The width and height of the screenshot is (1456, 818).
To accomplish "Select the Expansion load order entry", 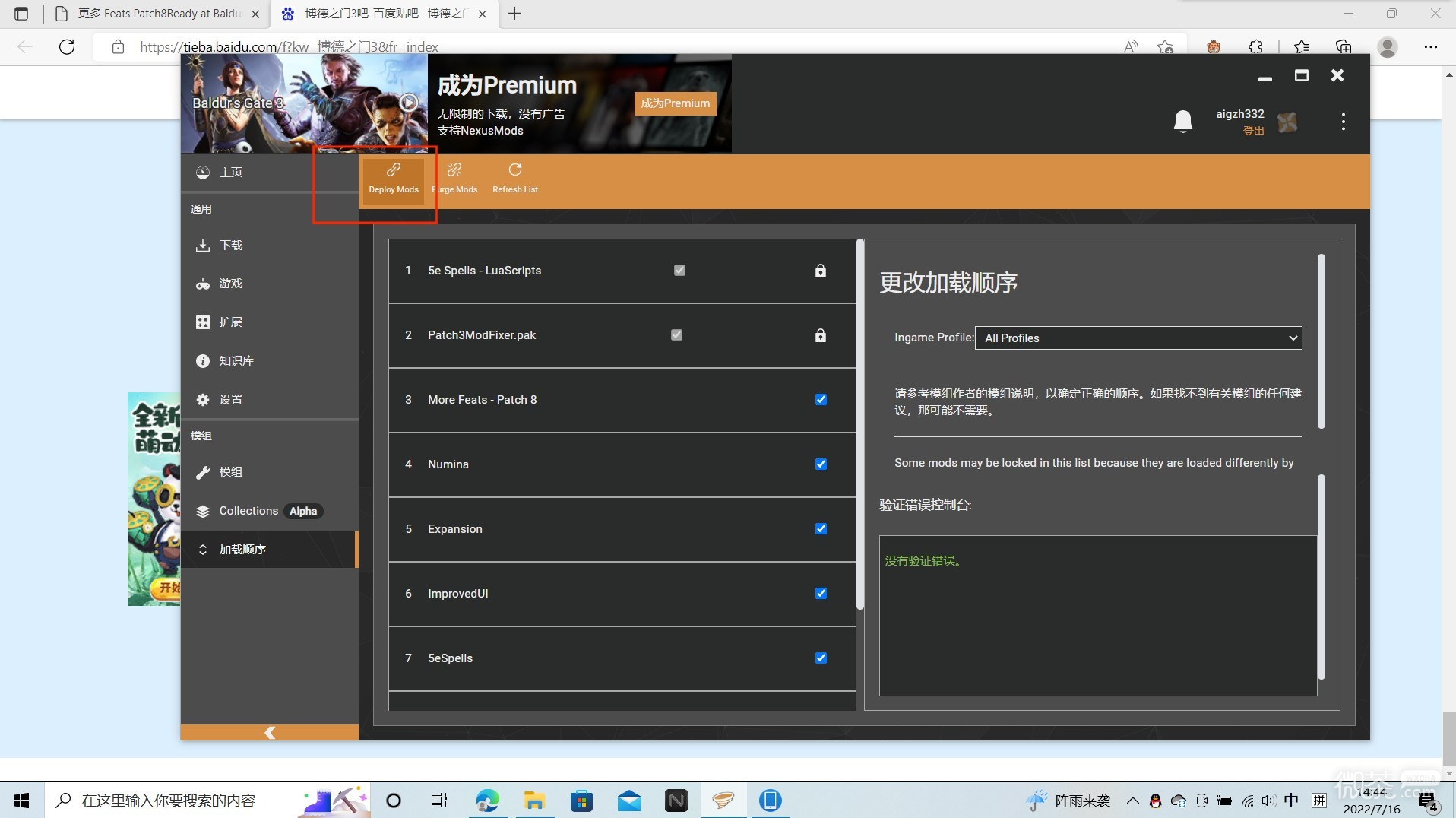I will pyautogui.click(x=622, y=529).
